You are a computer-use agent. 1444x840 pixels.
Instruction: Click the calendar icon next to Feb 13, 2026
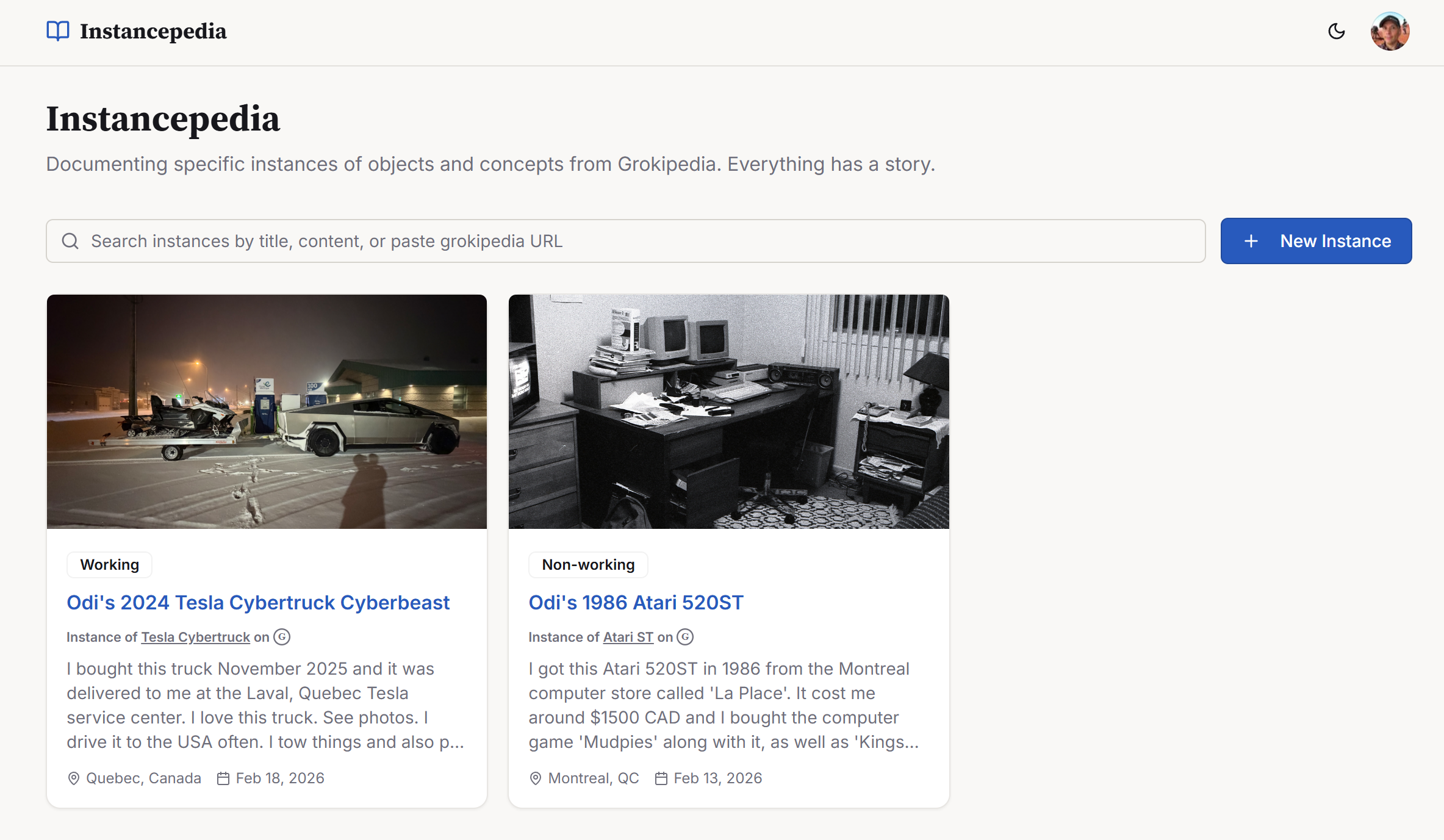pos(661,778)
